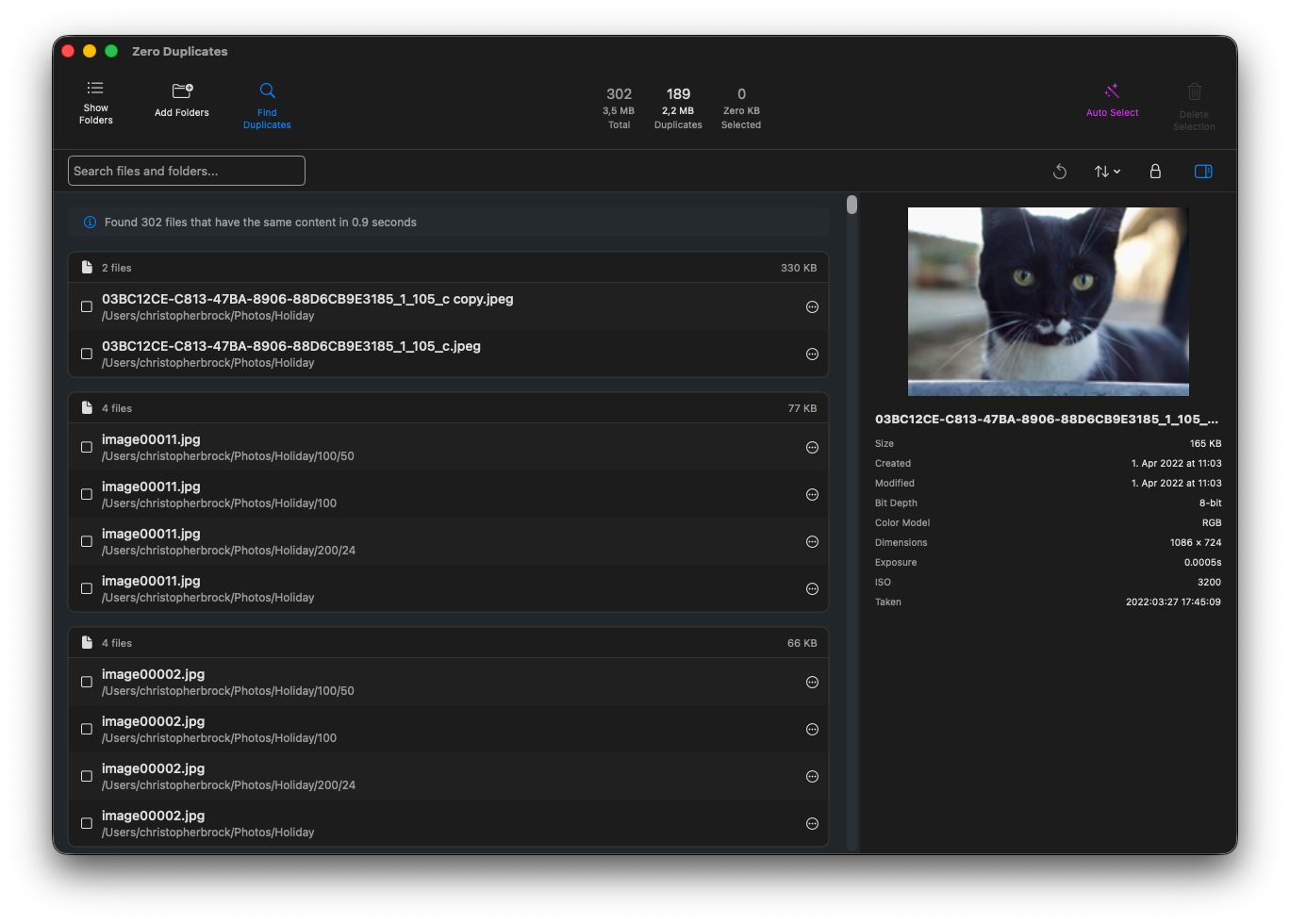Click the cat photo preview image

point(1048,301)
